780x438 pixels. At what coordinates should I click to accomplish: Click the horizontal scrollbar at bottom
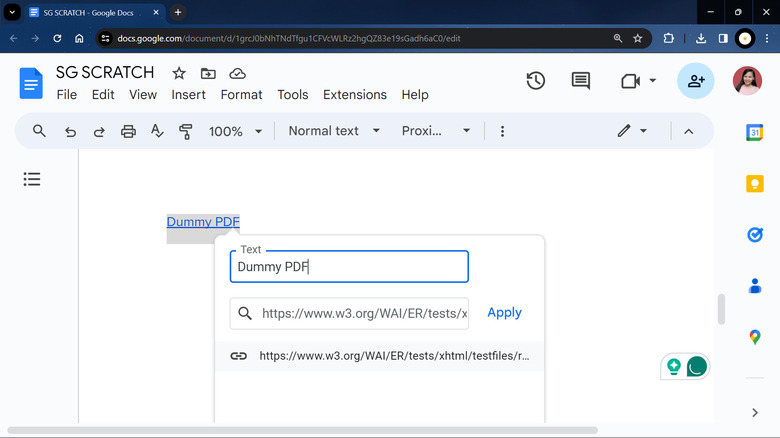302,430
